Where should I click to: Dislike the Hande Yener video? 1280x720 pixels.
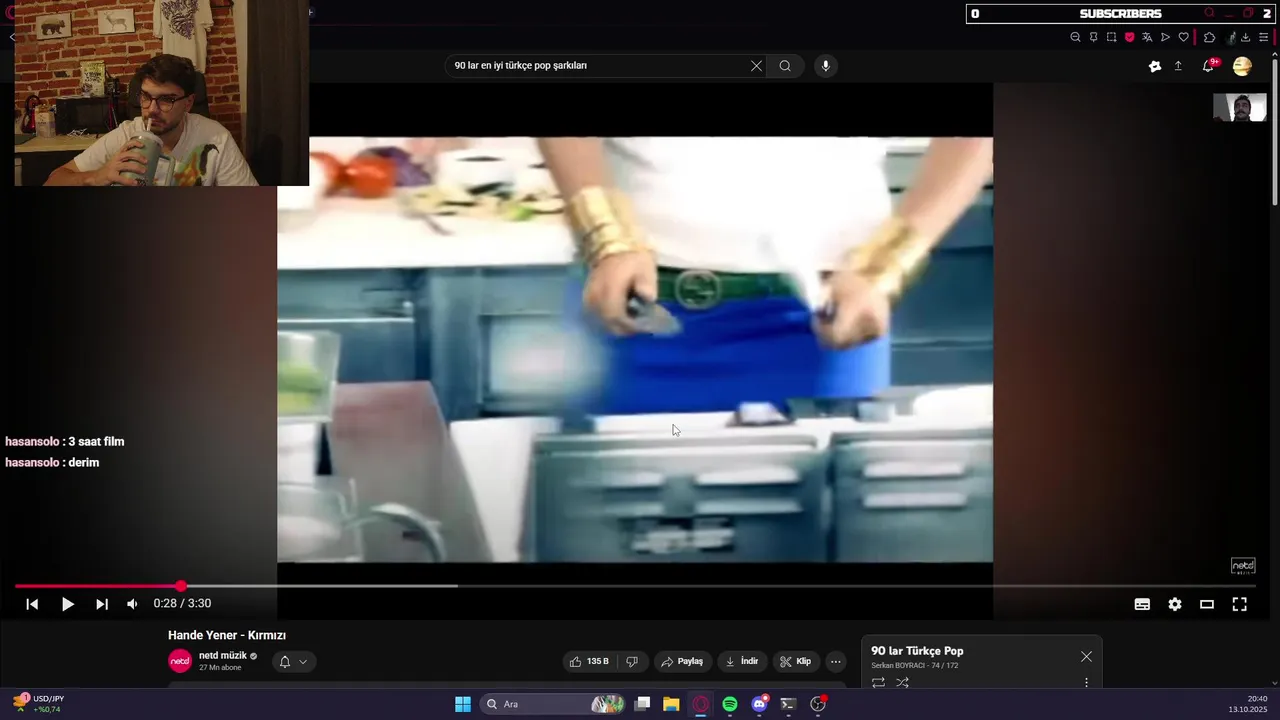632,662
